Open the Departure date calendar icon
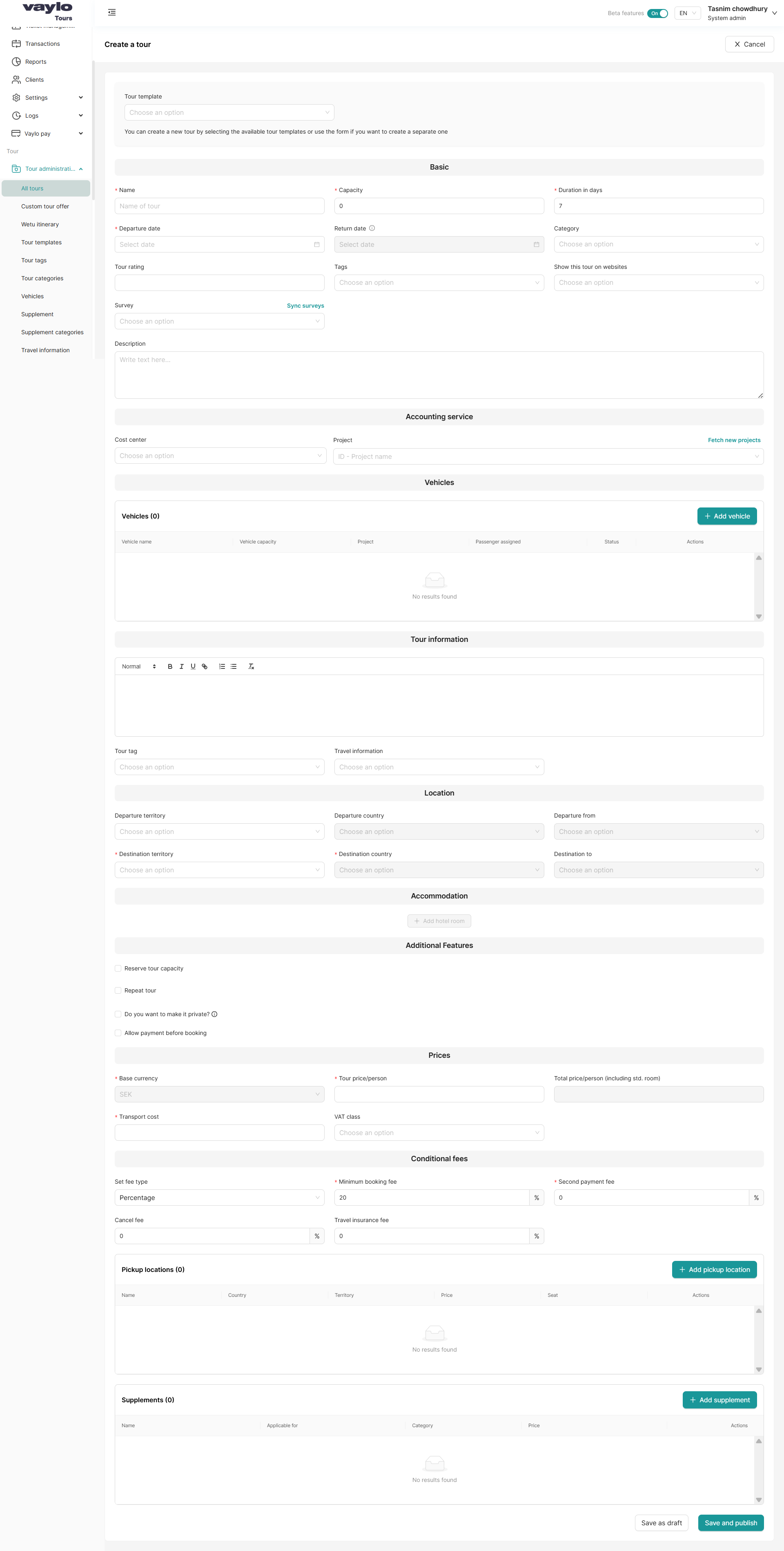 317,244
